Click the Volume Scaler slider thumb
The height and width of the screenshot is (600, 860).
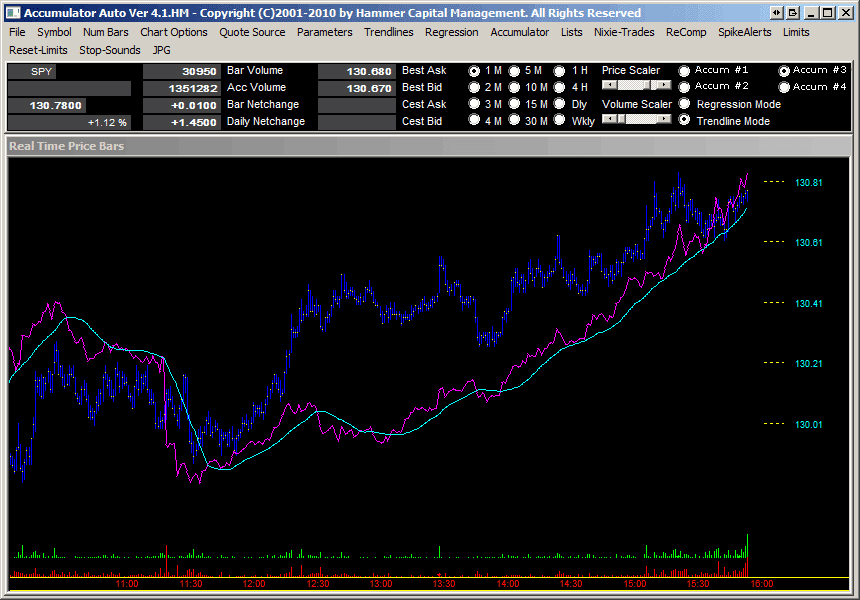coord(621,119)
